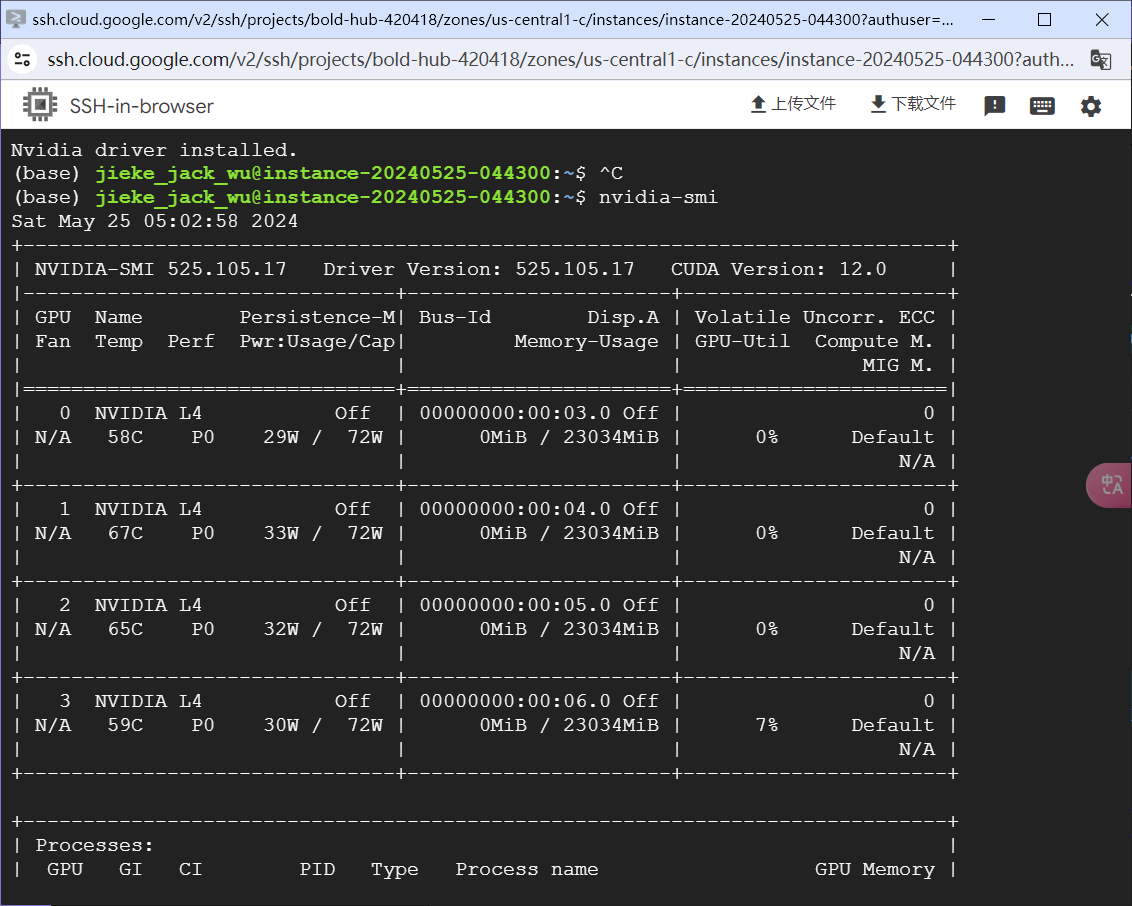Click 'Processes:' section label

[x=95, y=845]
